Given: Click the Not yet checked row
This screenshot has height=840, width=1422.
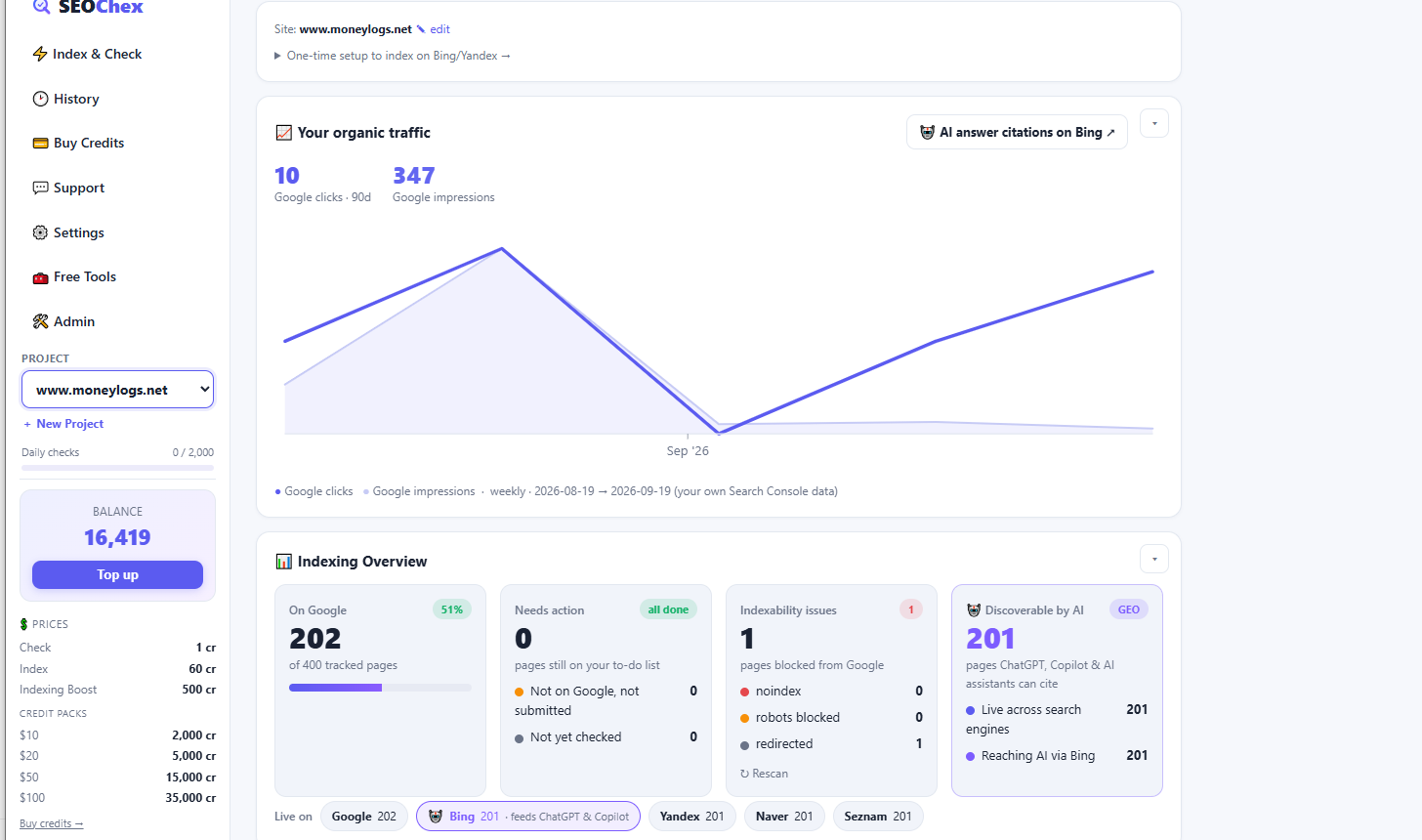Looking at the screenshot, I should [x=606, y=736].
